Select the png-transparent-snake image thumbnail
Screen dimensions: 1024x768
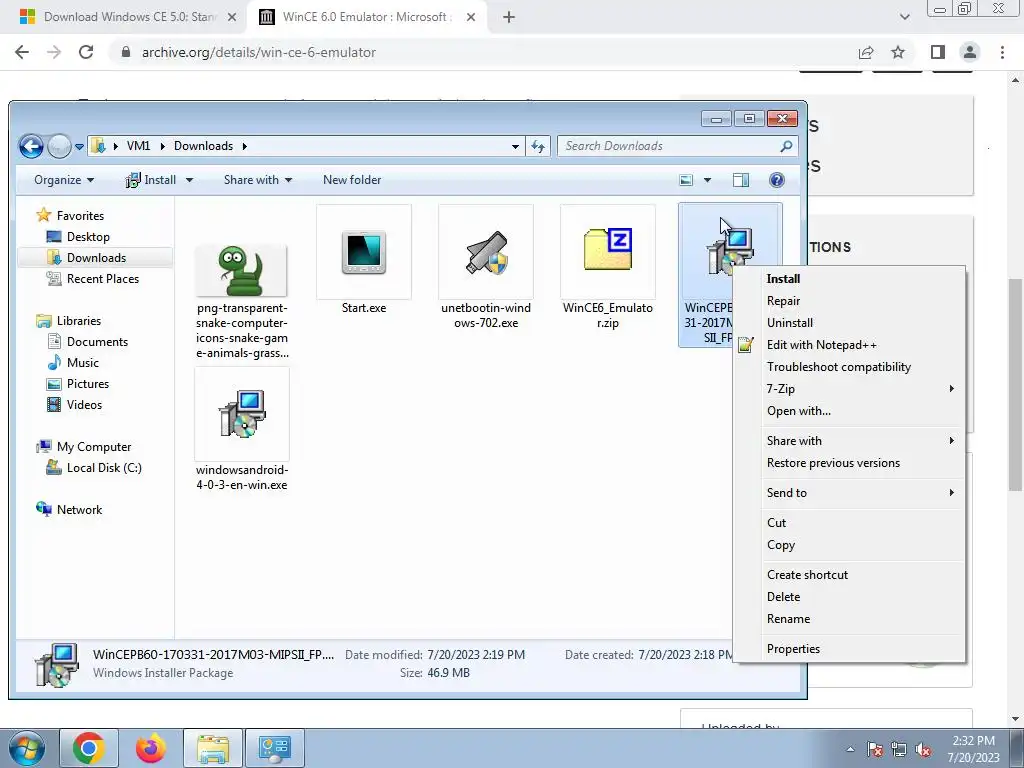click(x=242, y=270)
